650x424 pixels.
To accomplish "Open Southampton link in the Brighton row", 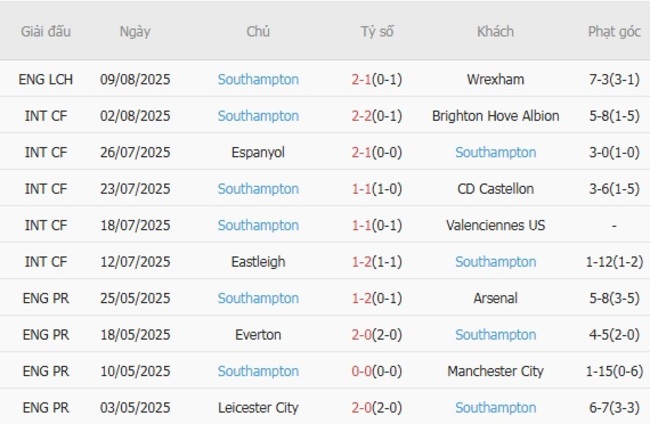I will [258, 116].
